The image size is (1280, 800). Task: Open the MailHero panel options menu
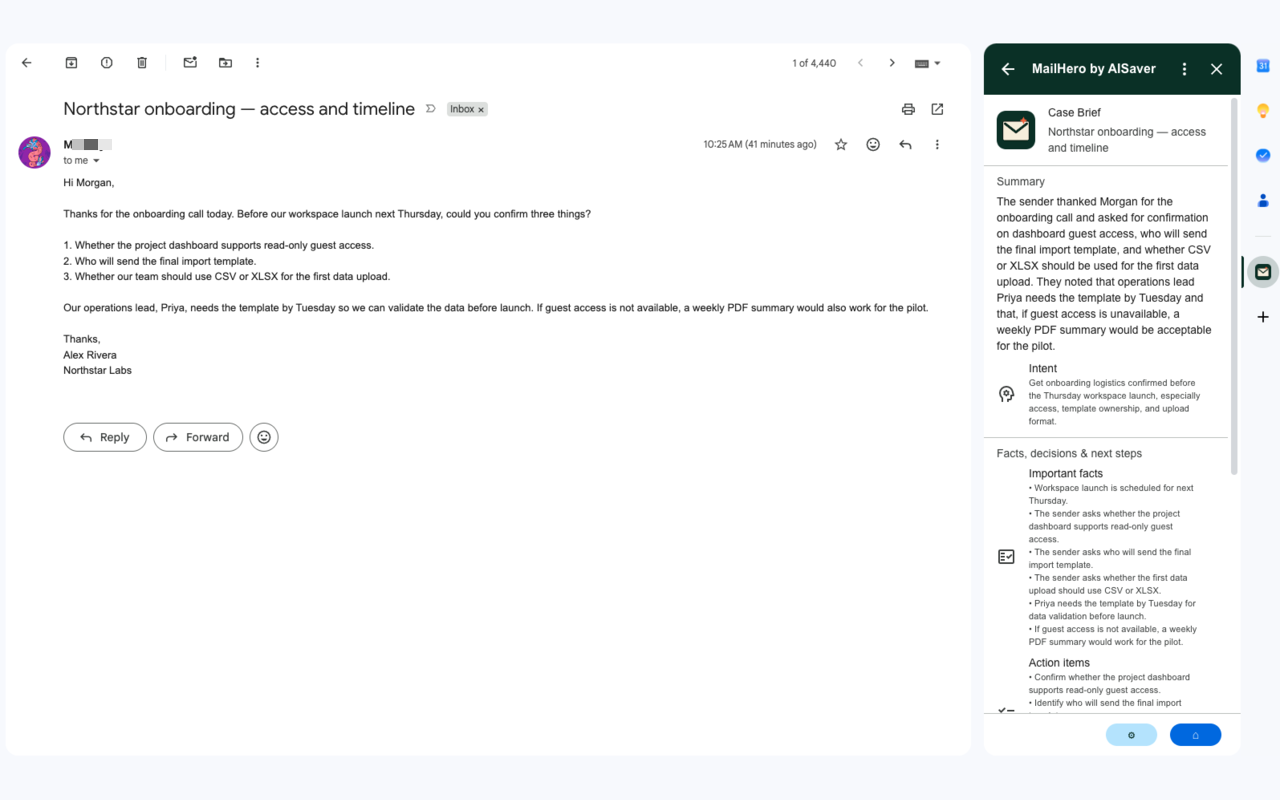[x=1184, y=69]
